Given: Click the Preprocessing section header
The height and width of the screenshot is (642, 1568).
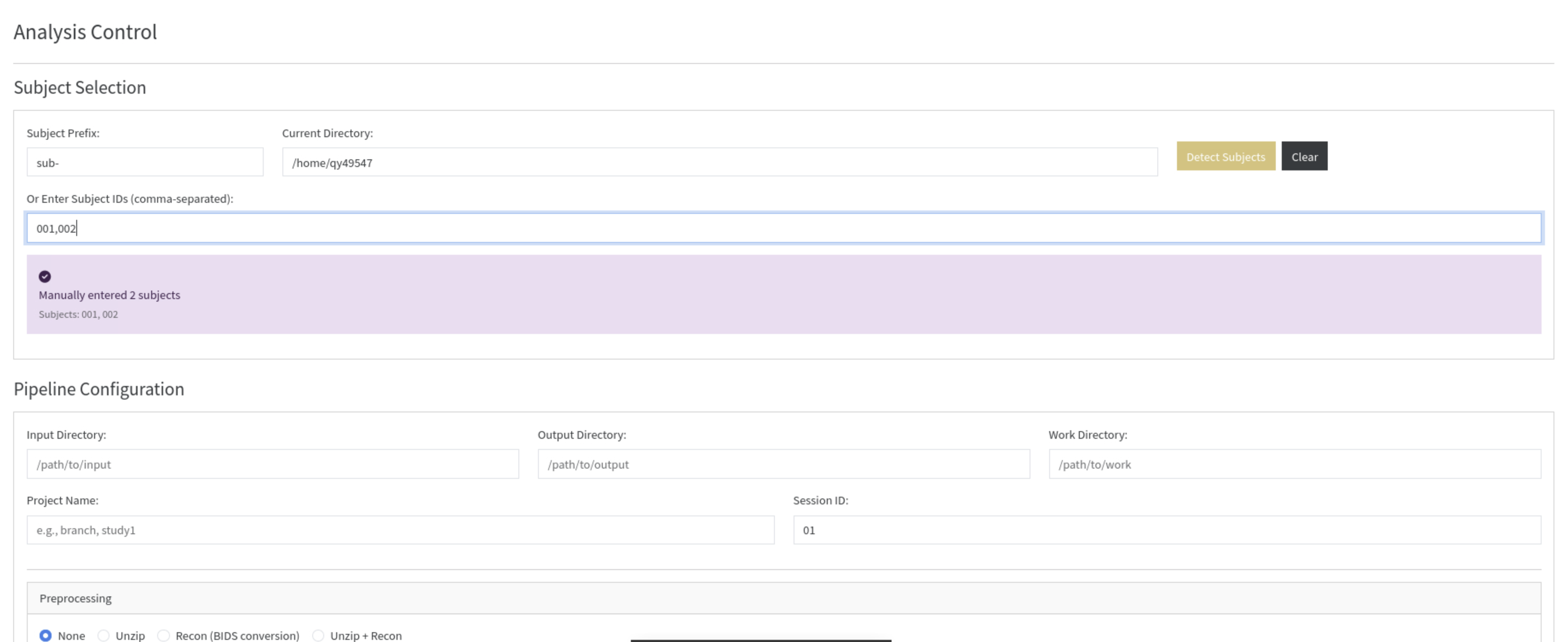Looking at the screenshot, I should [783, 598].
